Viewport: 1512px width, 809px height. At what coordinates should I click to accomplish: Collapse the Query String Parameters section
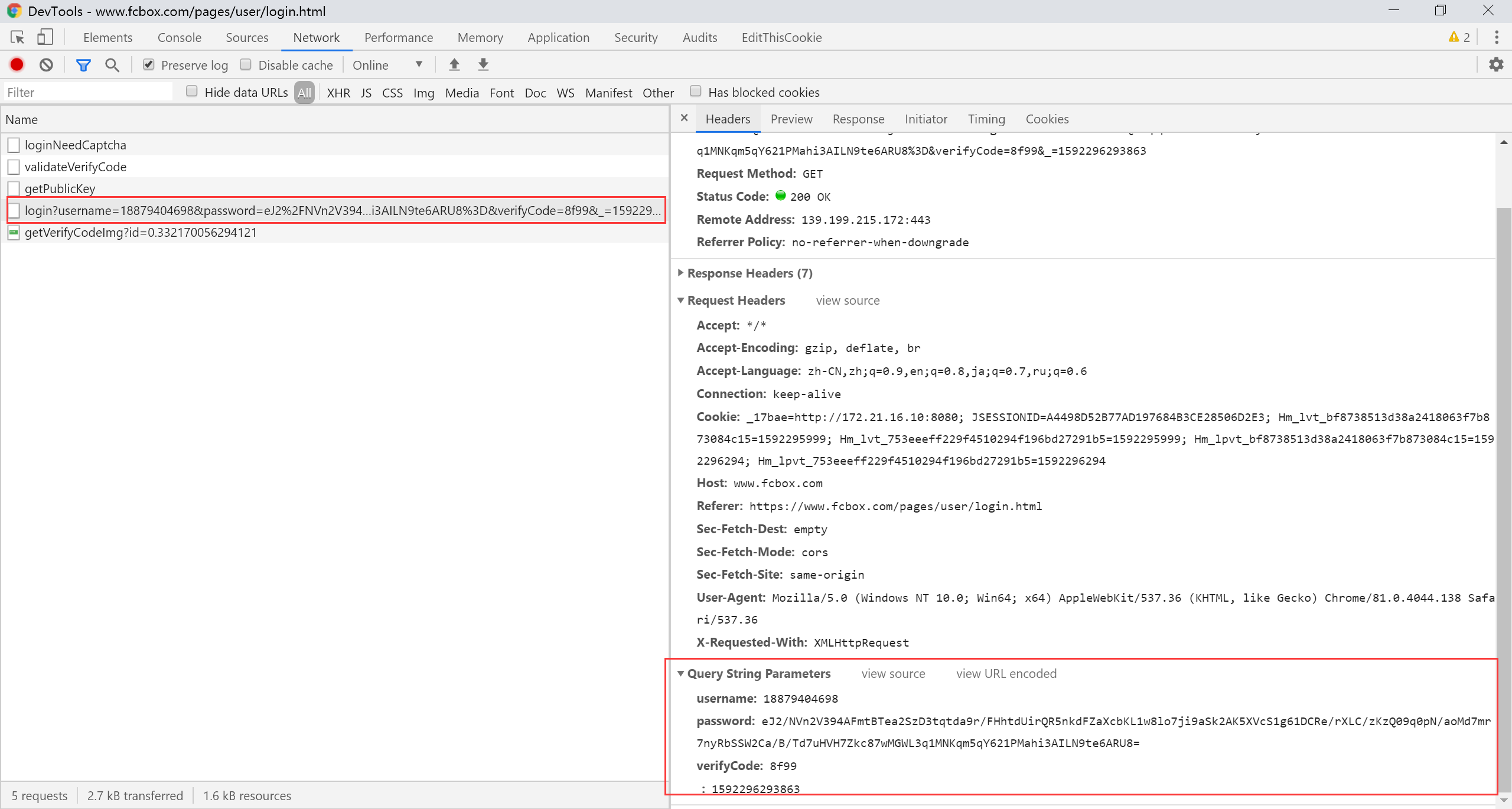click(758, 673)
